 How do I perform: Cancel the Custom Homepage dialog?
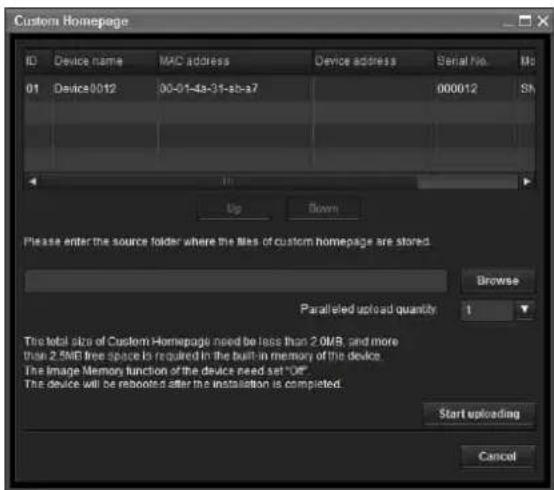[497, 456]
